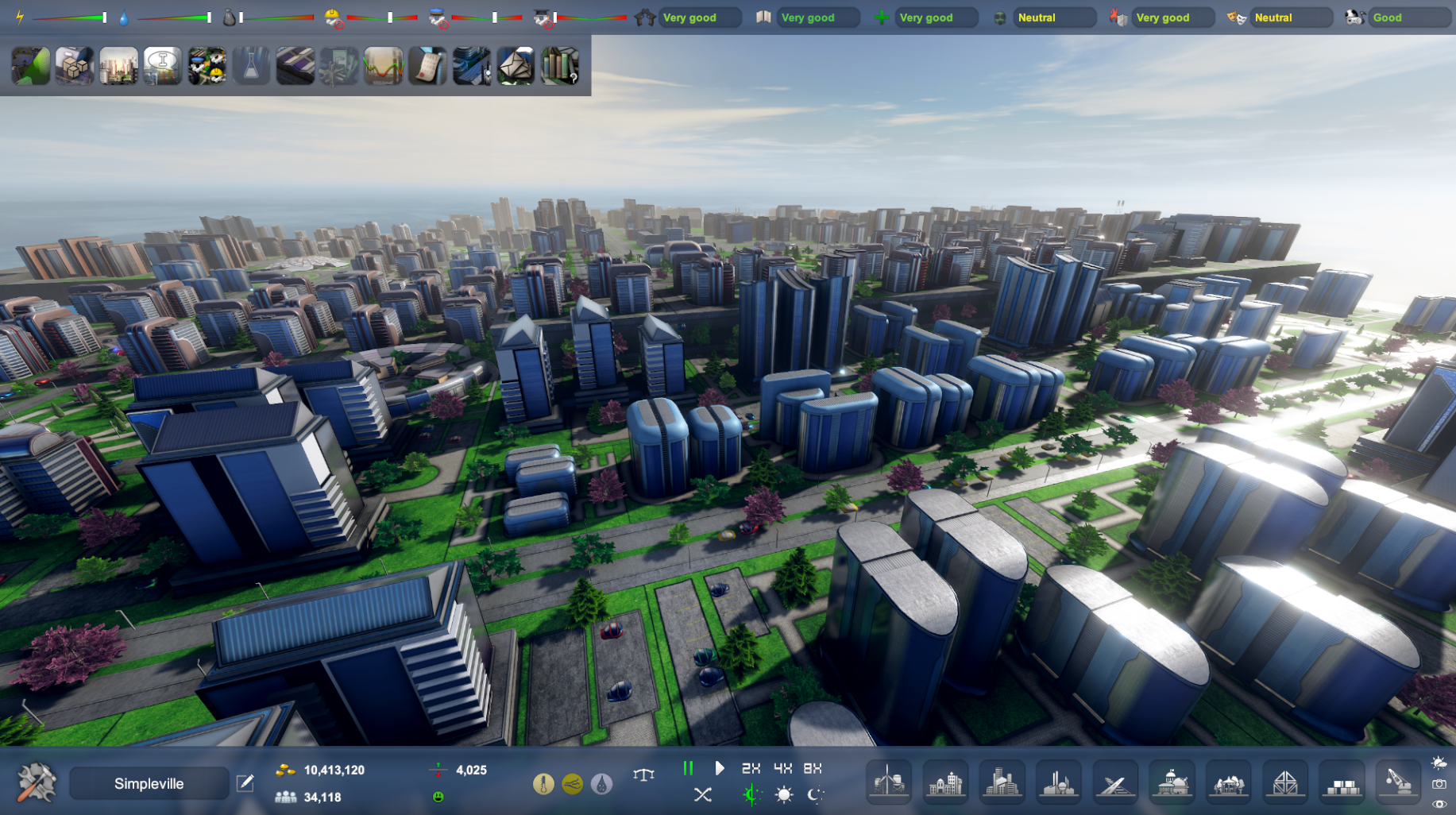Adjust the water supply slider

175,17
